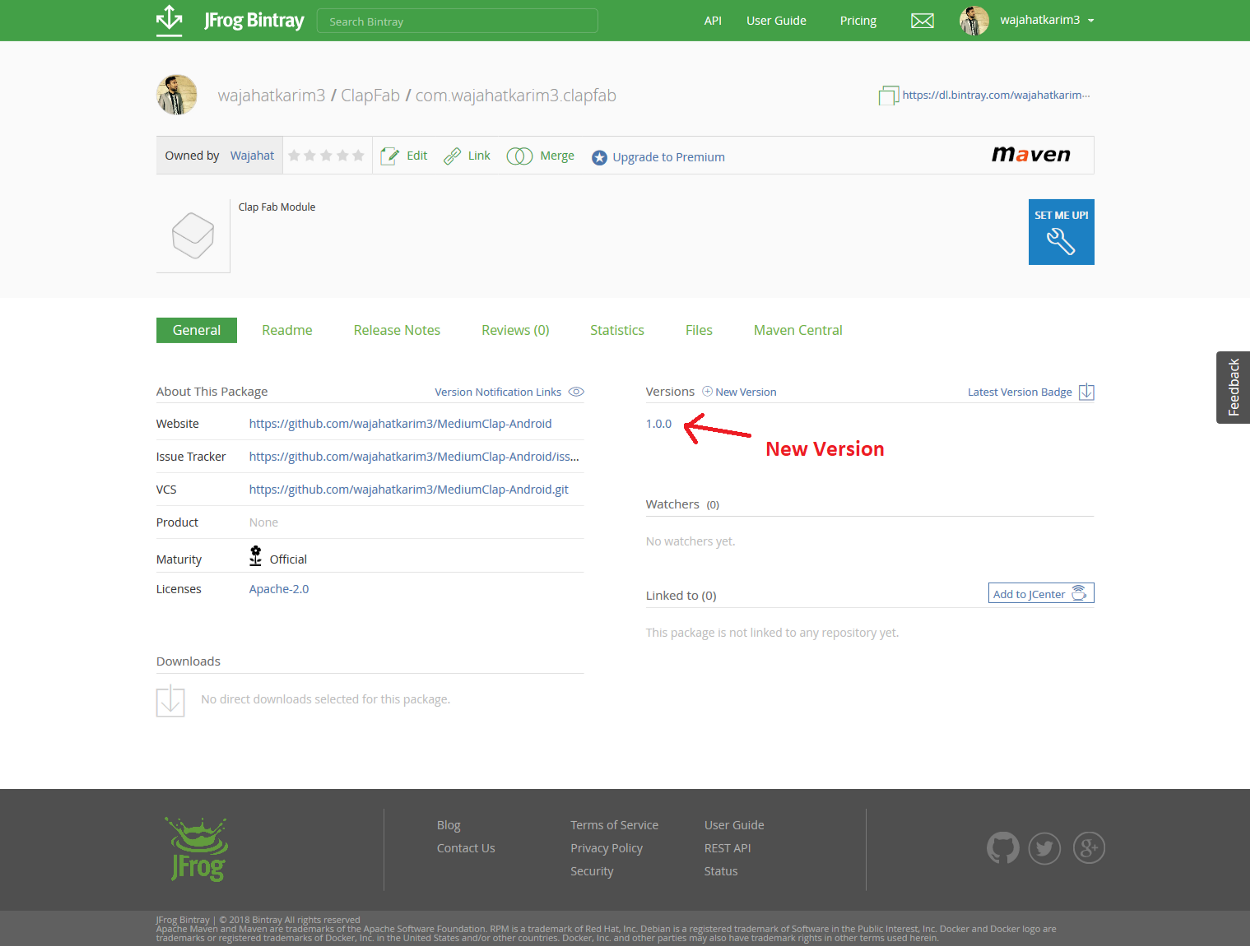
Task: Open the footer User Guide link
Action: (x=734, y=825)
